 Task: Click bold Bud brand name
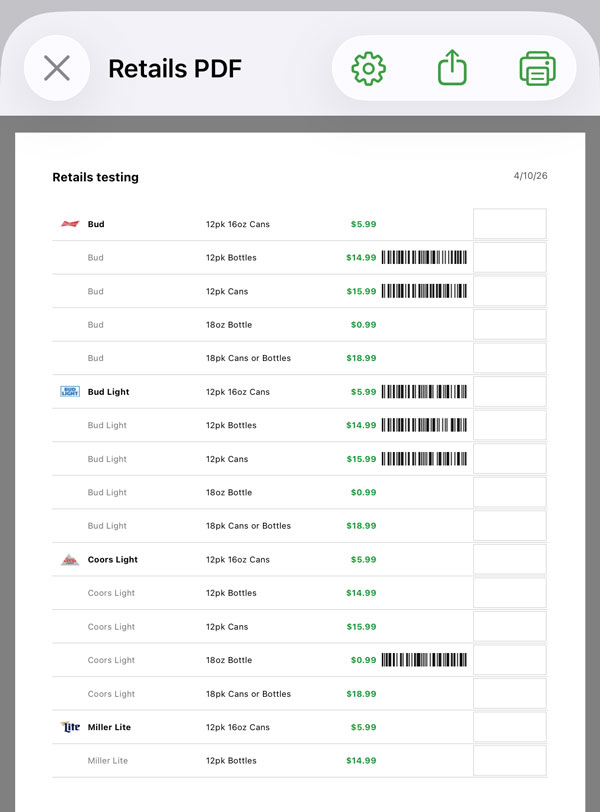pos(96,224)
